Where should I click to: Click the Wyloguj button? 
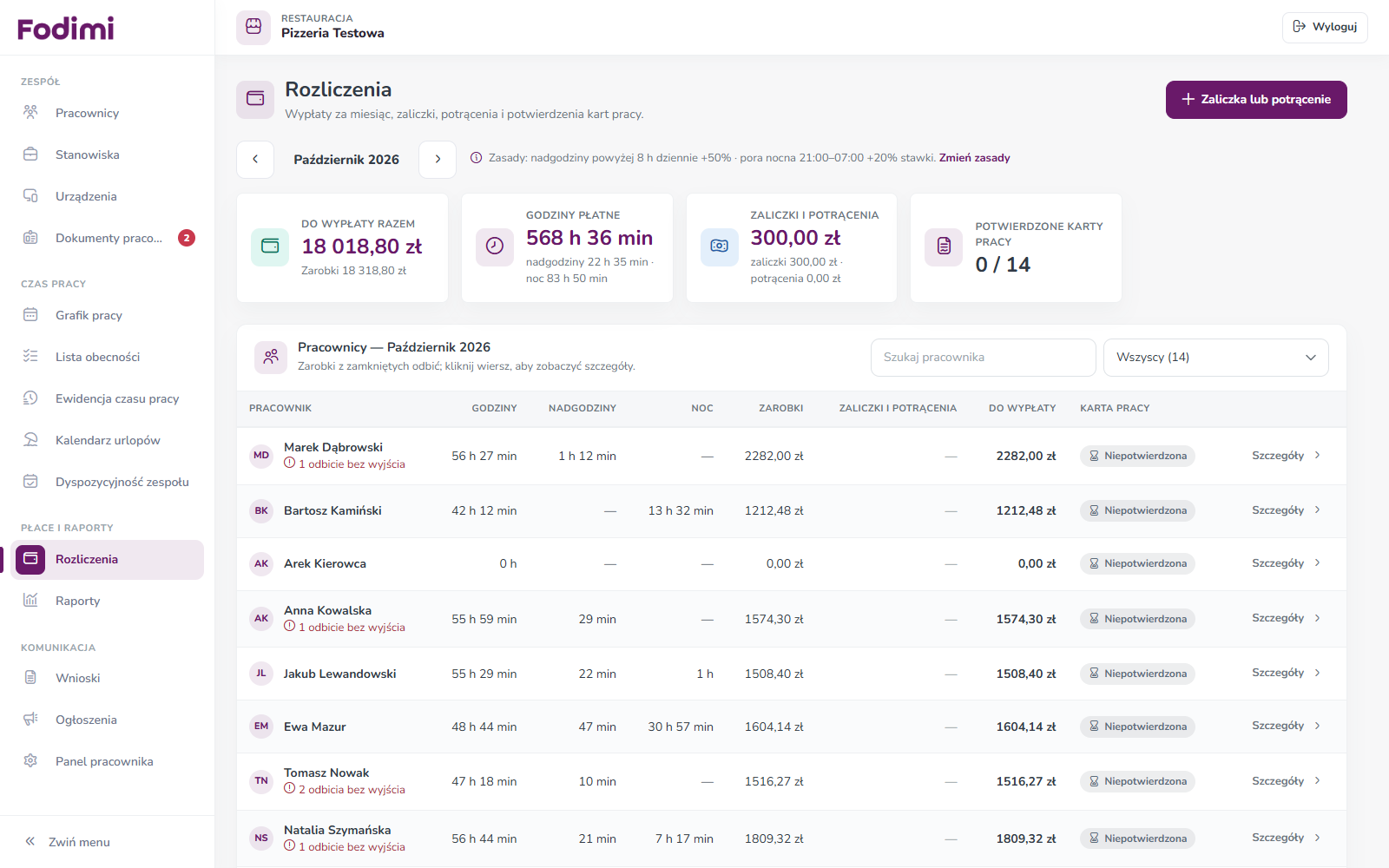[1325, 27]
